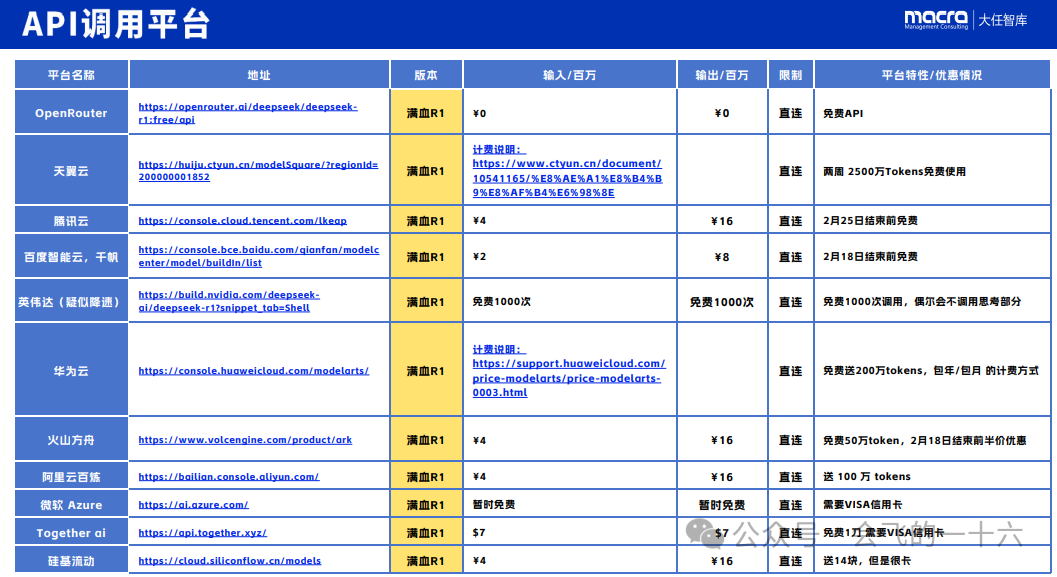
Task: Select the 腾讯云 platform name cell
Action: 71,220
